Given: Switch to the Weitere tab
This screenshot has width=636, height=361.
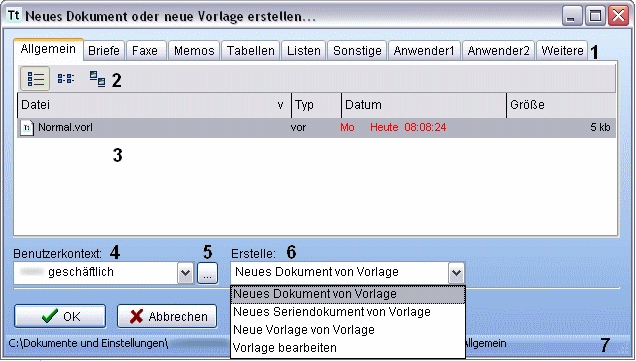Looking at the screenshot, I should [562, 51].
